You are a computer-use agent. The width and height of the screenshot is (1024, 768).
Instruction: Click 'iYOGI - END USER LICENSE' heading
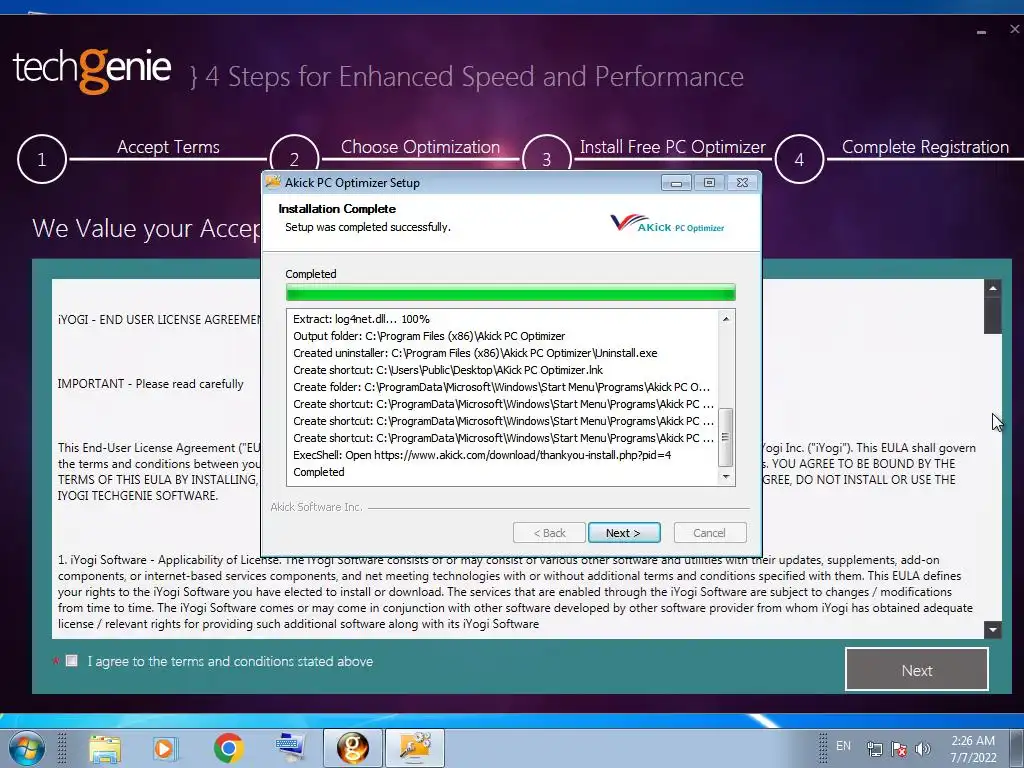159,320
